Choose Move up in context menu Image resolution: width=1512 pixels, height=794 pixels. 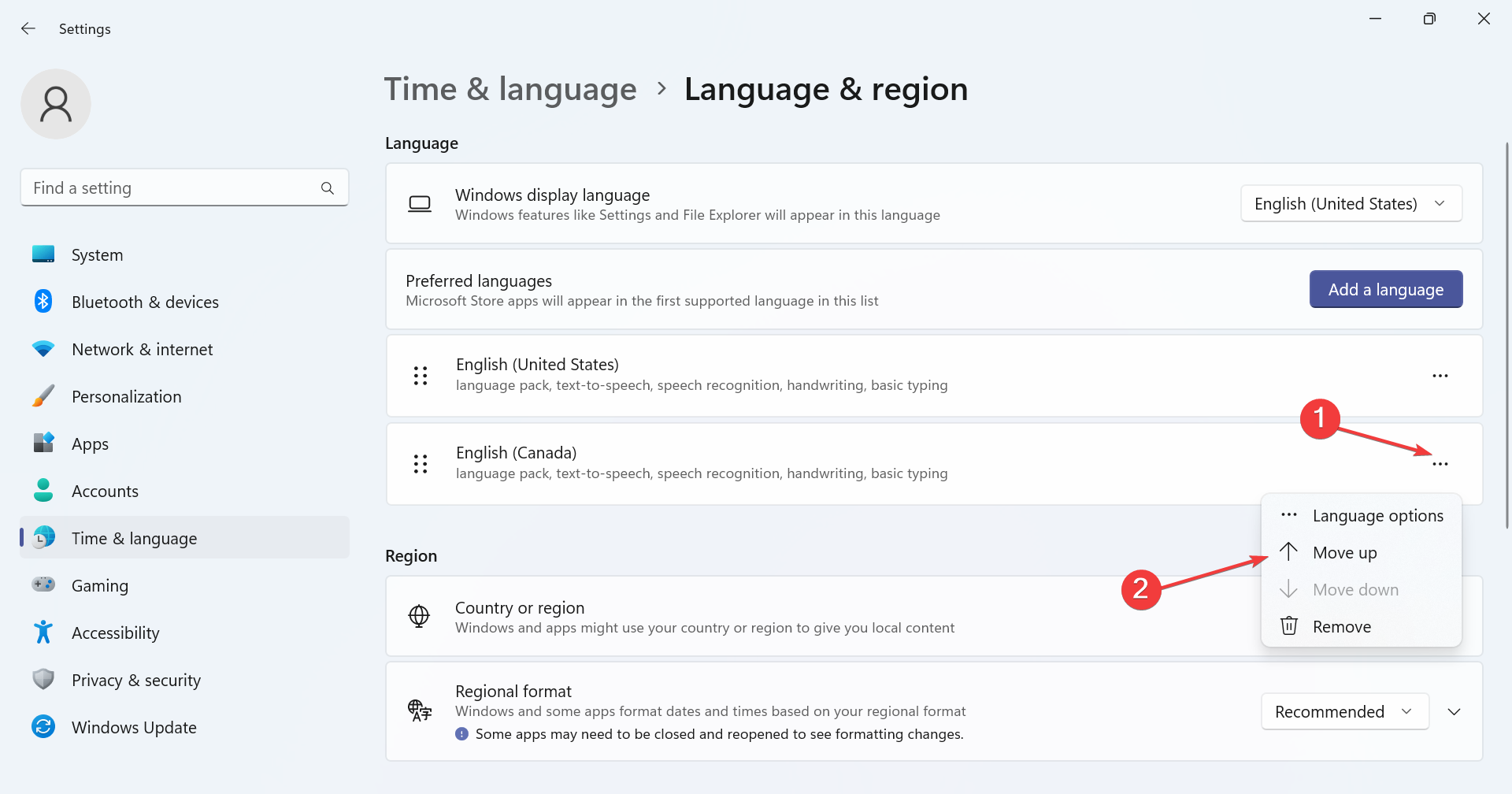click(1362, 552)
